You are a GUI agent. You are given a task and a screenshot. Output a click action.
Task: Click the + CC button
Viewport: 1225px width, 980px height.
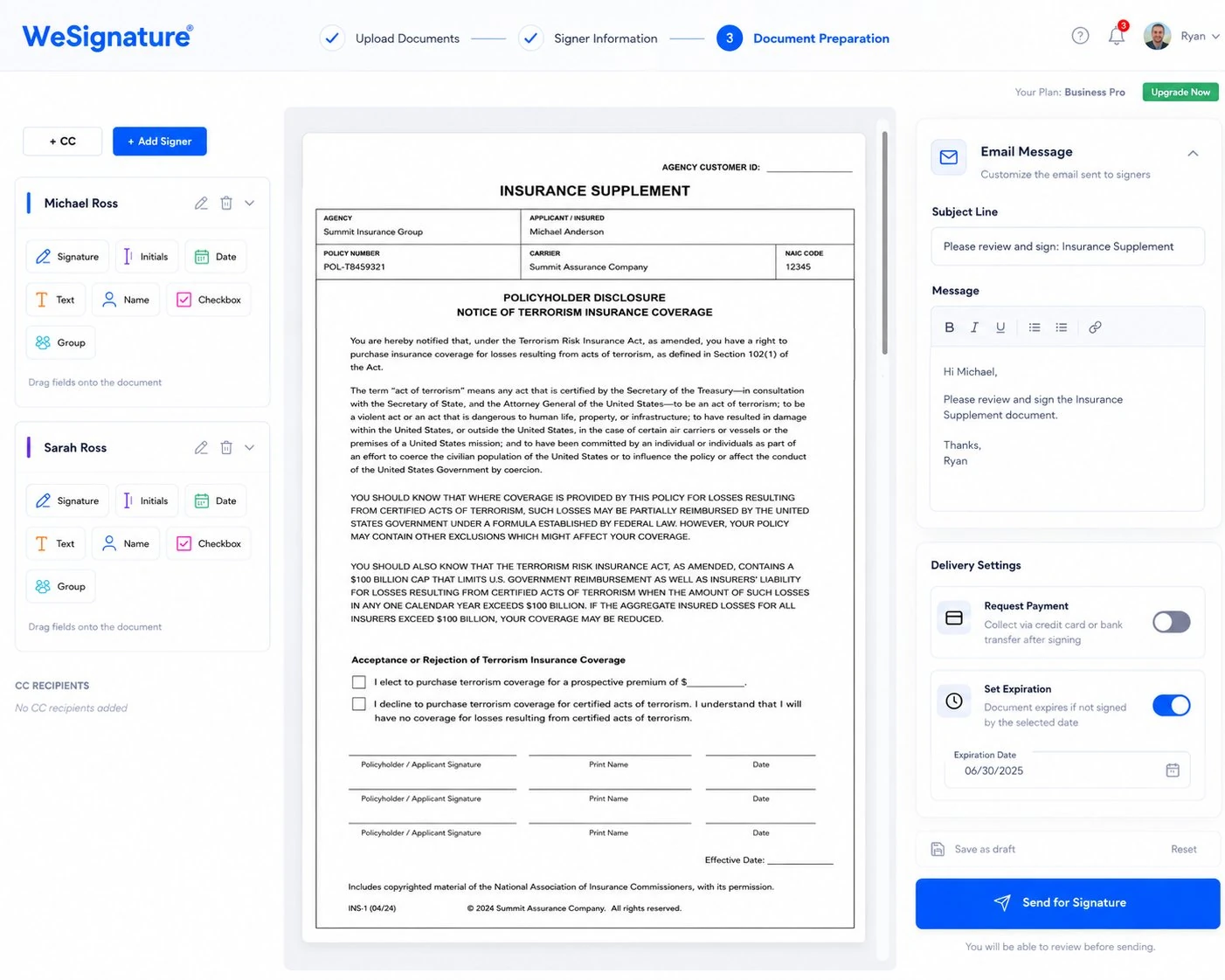coord(63,141)
